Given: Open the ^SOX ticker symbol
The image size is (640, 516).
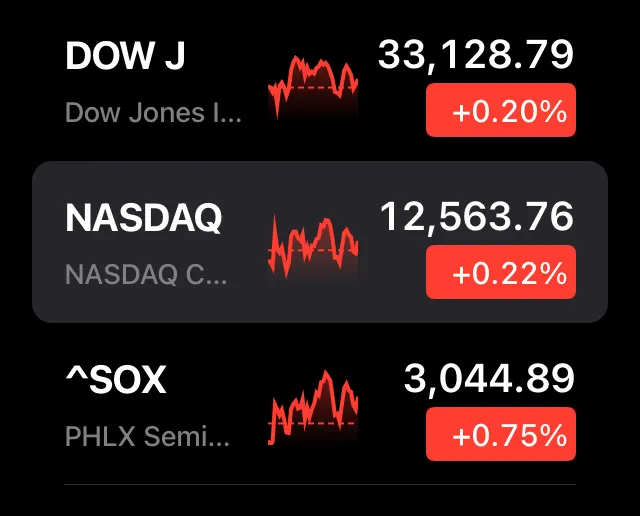Looking at the screenshot, I should tap(115, 379).
